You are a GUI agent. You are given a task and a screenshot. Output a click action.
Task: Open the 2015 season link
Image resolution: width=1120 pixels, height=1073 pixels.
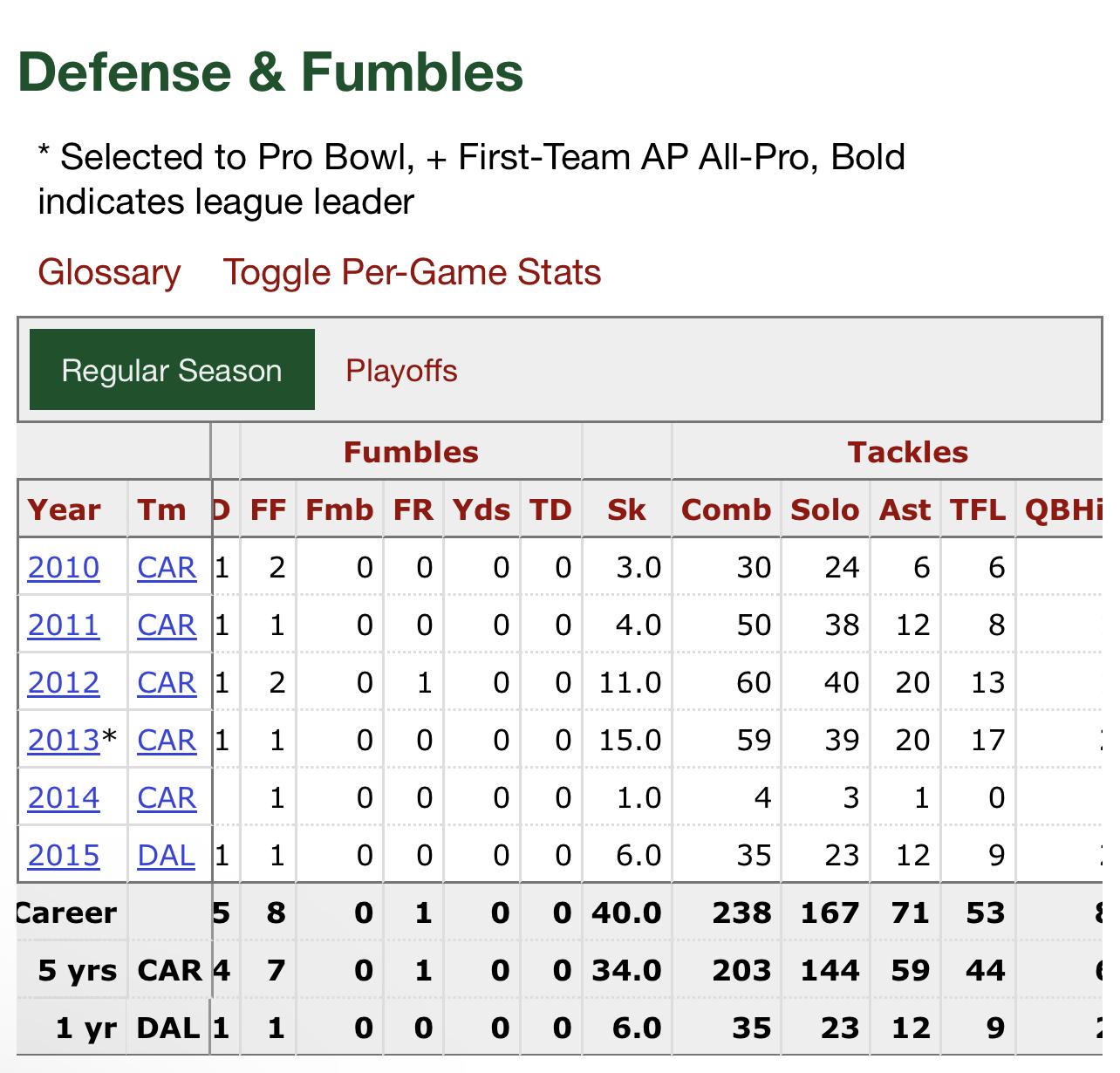(64, 856)
